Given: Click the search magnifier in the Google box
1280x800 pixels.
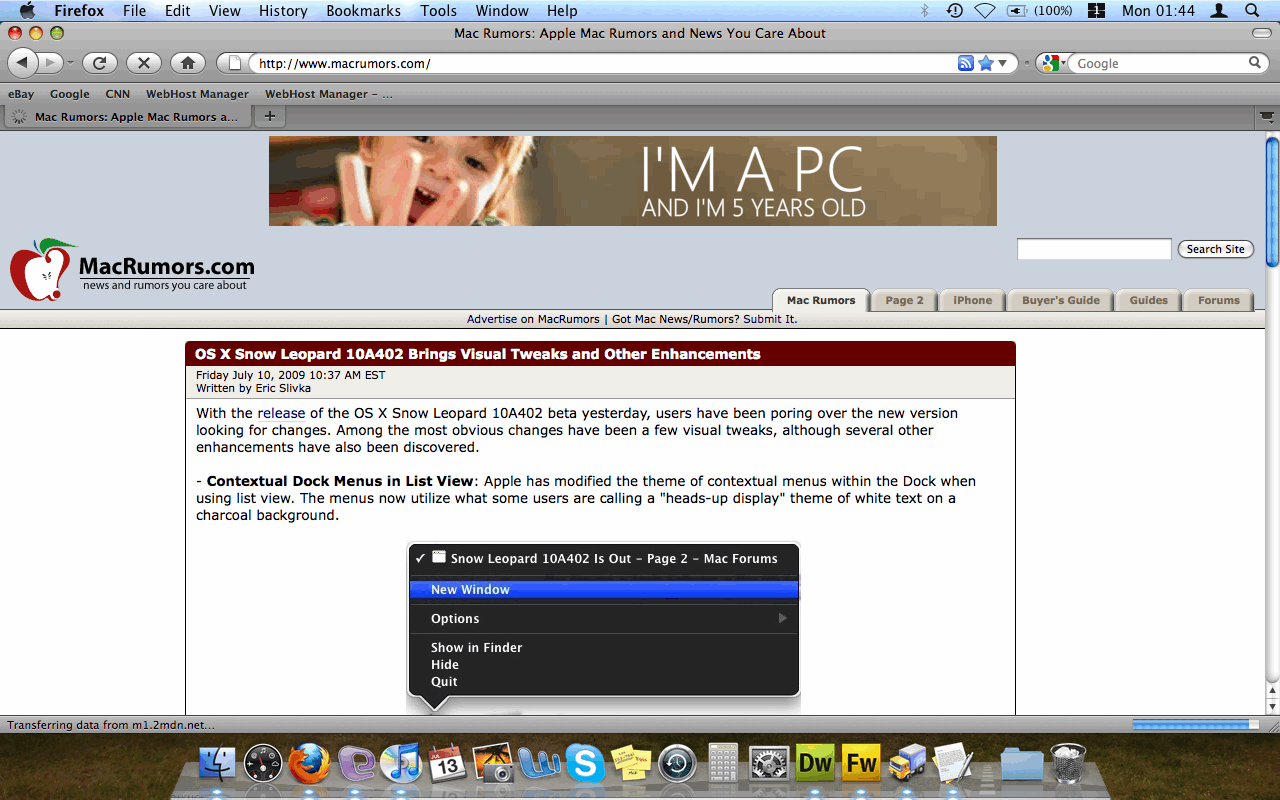Looking at the screenshot, I should (1255, 63).
